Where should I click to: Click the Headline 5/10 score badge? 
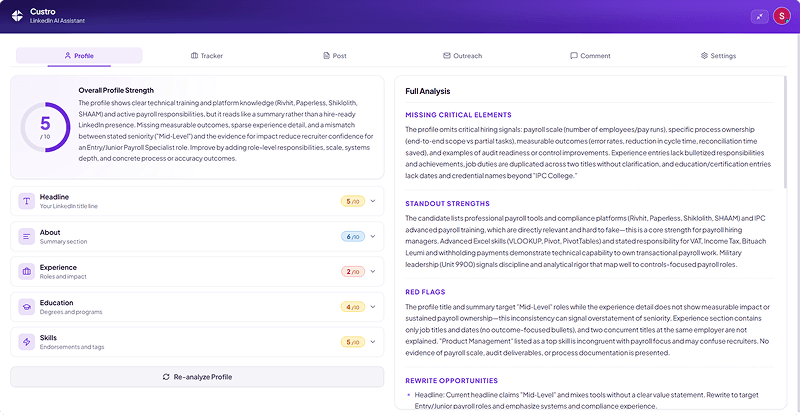point(353,201)
